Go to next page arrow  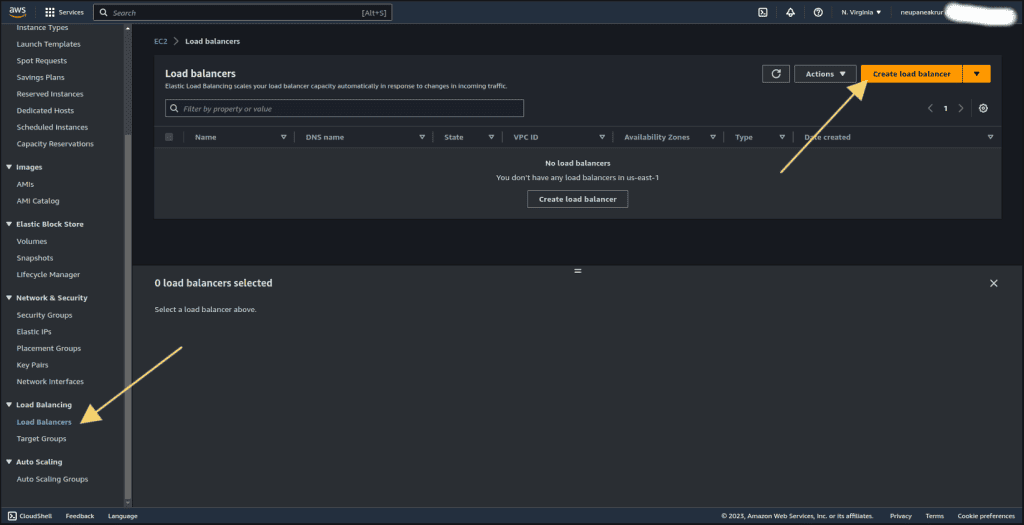coord(961,108)
